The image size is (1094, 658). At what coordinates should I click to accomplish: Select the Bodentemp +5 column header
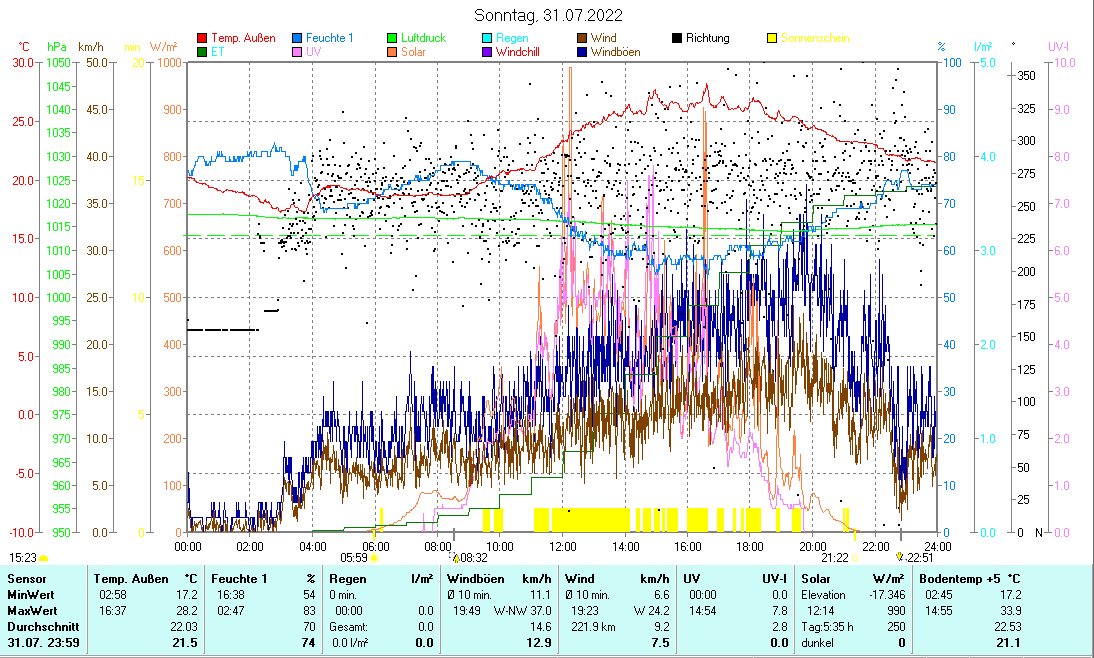969,579
